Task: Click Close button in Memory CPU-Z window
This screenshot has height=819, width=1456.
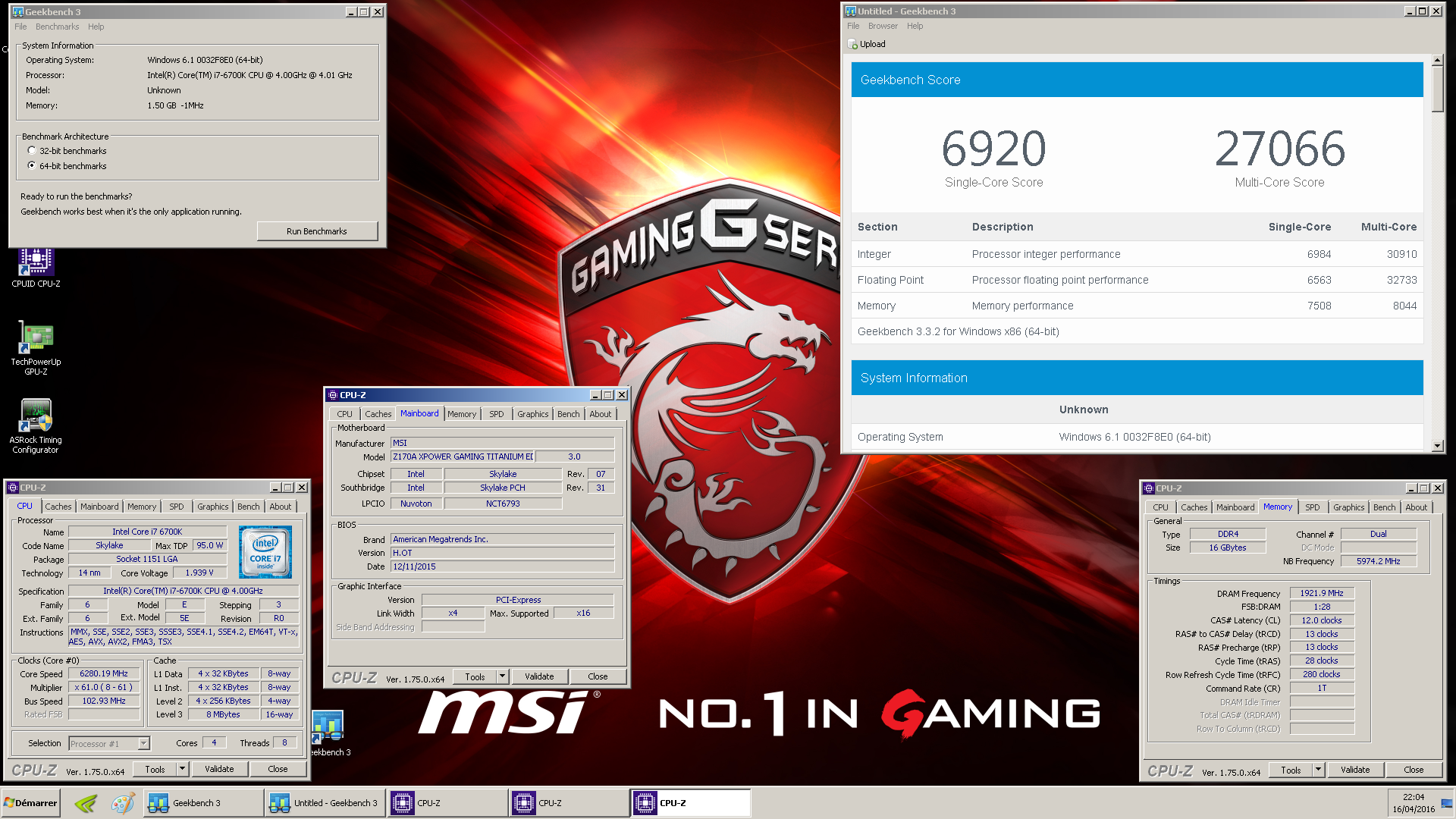Action: coord(1414,770)
